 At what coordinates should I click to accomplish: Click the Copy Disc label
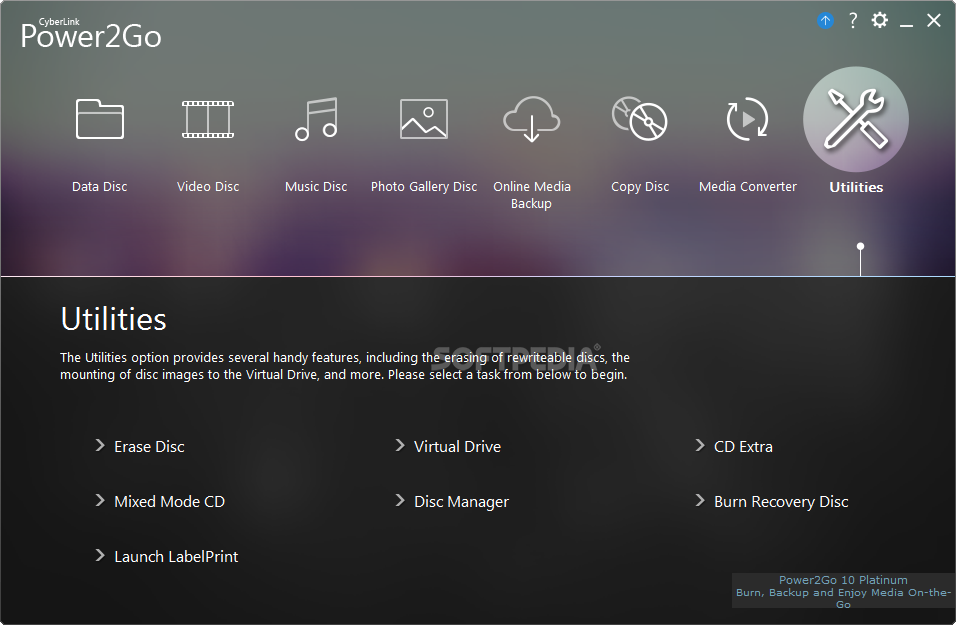pos(640,187)
